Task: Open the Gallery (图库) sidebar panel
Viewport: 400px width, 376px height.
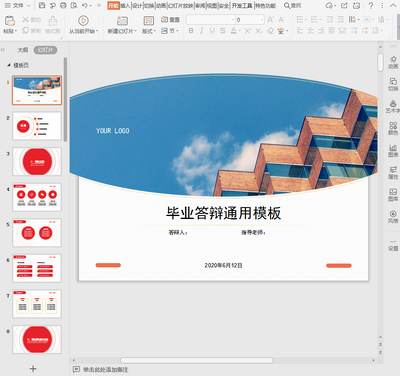Action: point(393,195)
